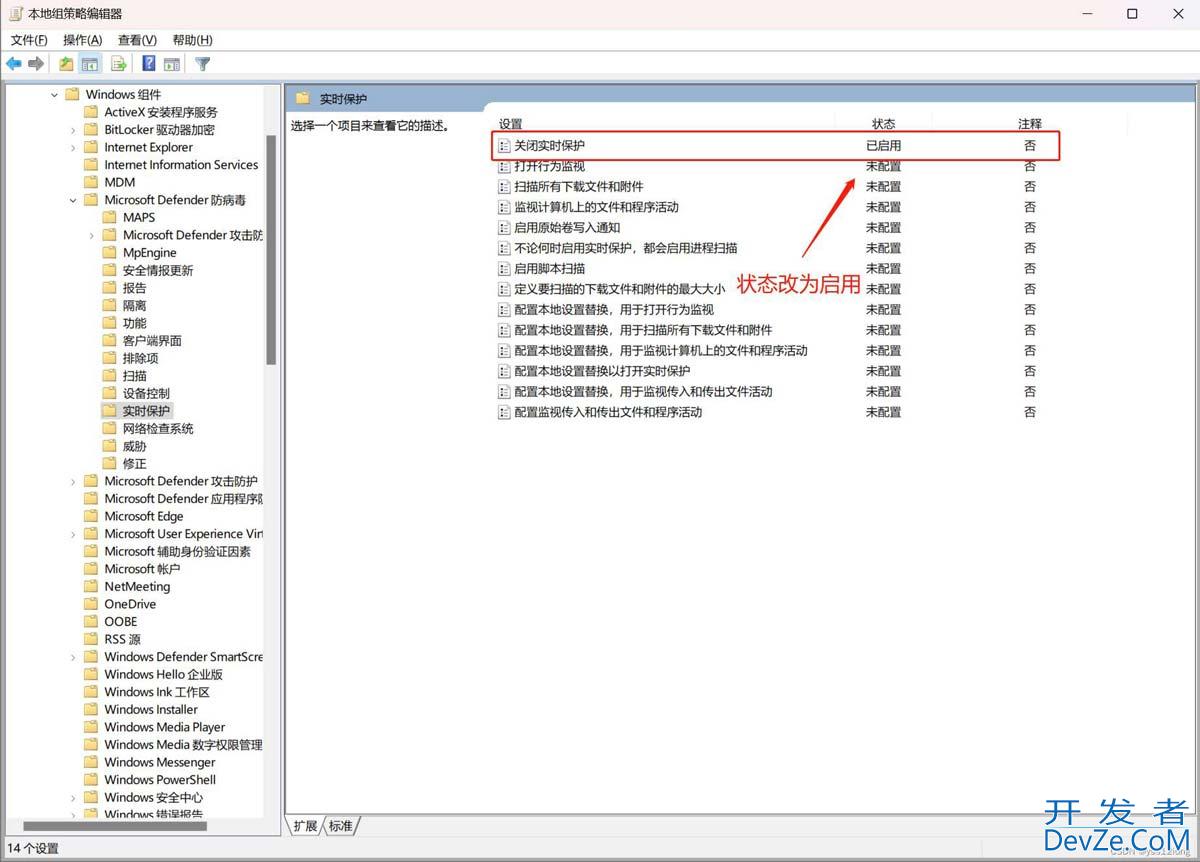The image size is (1200, 862).
Task: Expand Microsoft Defender 攻击防护 node above 应用程序
Action: tap(73, 481)
